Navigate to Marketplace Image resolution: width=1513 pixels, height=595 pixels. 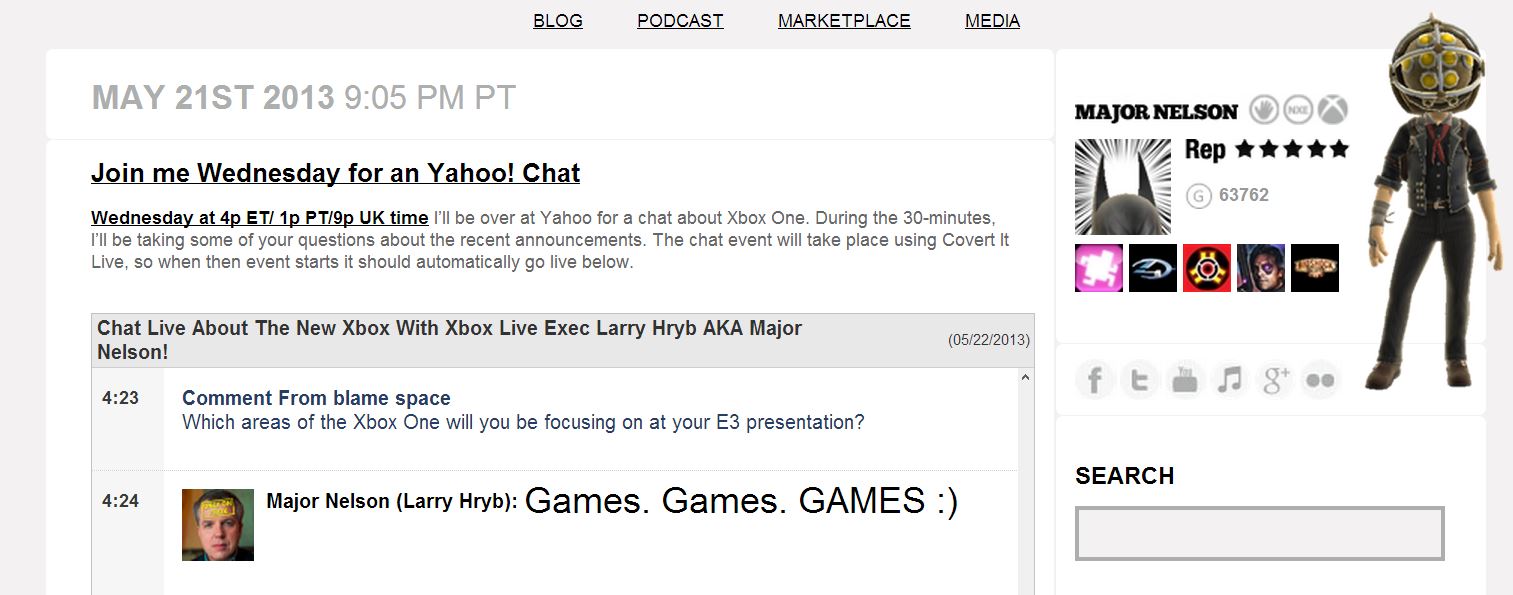844,21
